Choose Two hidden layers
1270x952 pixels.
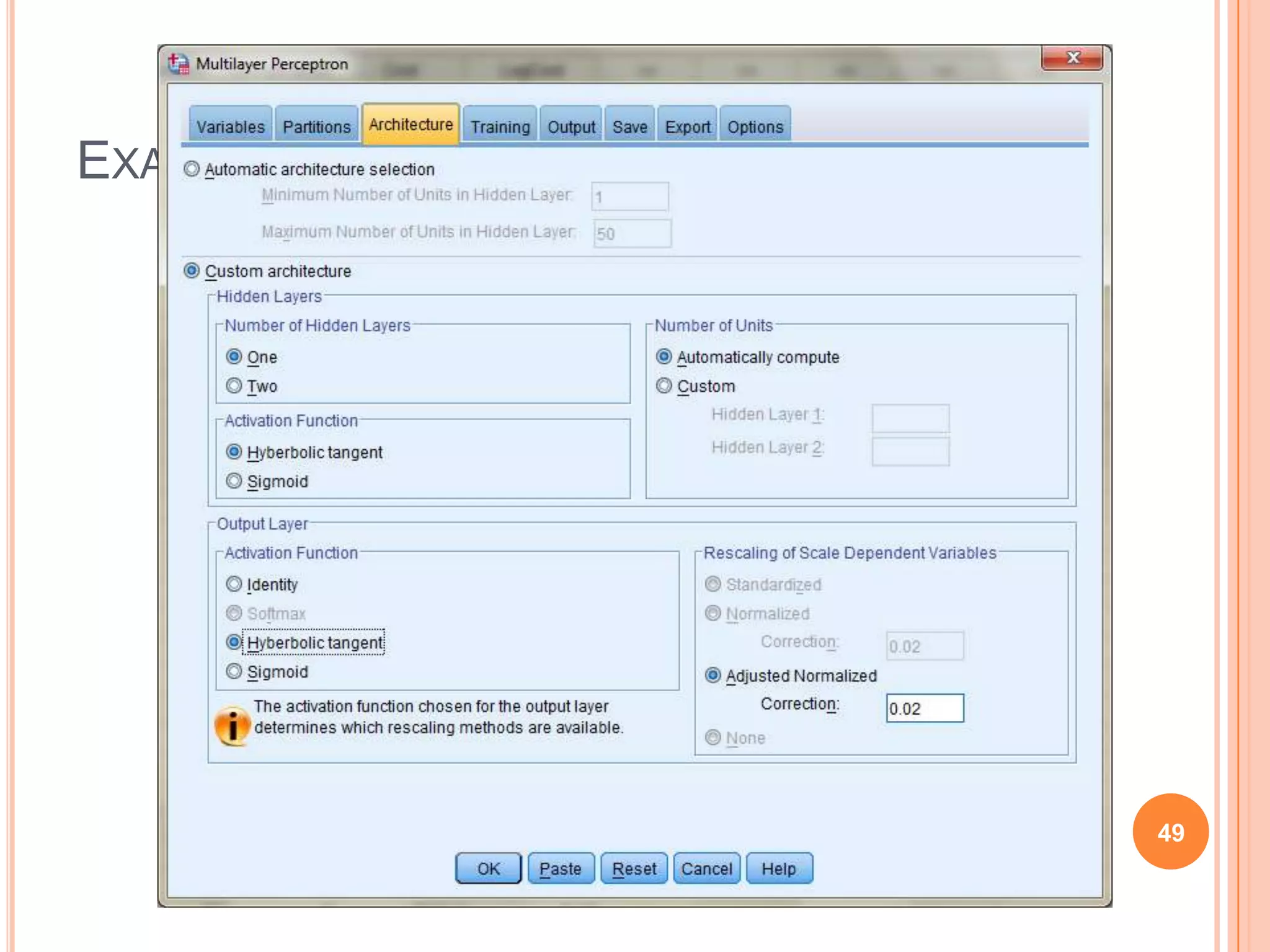[x=234, y=386]
